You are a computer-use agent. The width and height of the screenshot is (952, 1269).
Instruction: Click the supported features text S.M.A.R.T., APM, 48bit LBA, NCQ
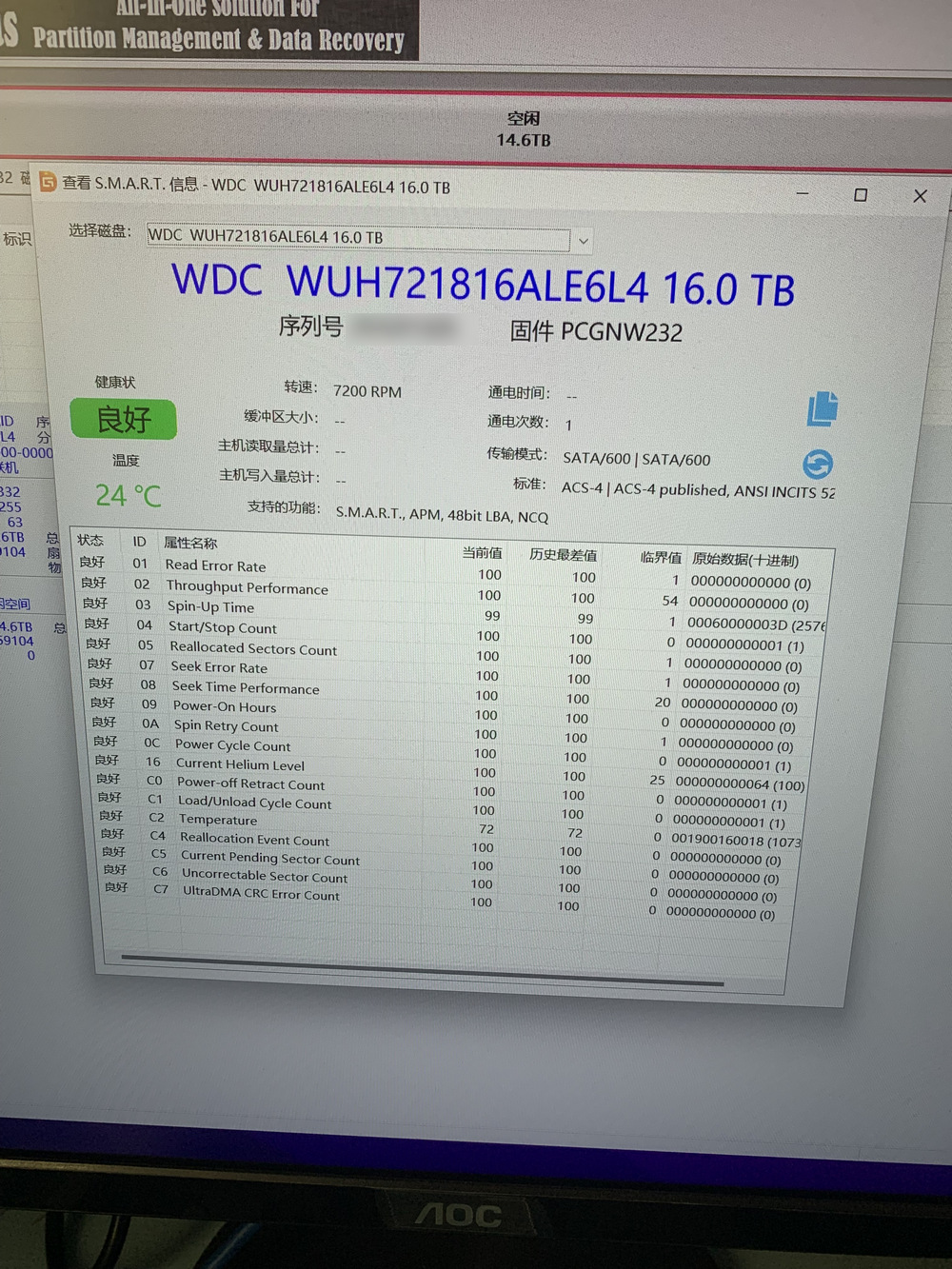pos(442,515)
